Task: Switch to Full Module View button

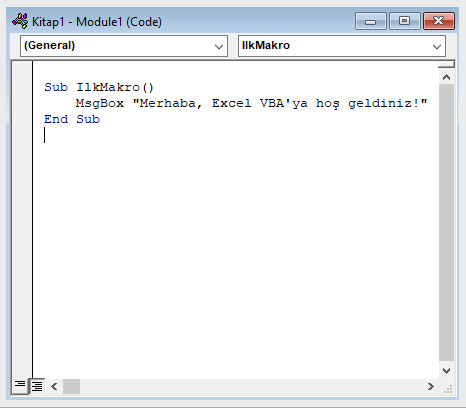Action: point(37,386)
